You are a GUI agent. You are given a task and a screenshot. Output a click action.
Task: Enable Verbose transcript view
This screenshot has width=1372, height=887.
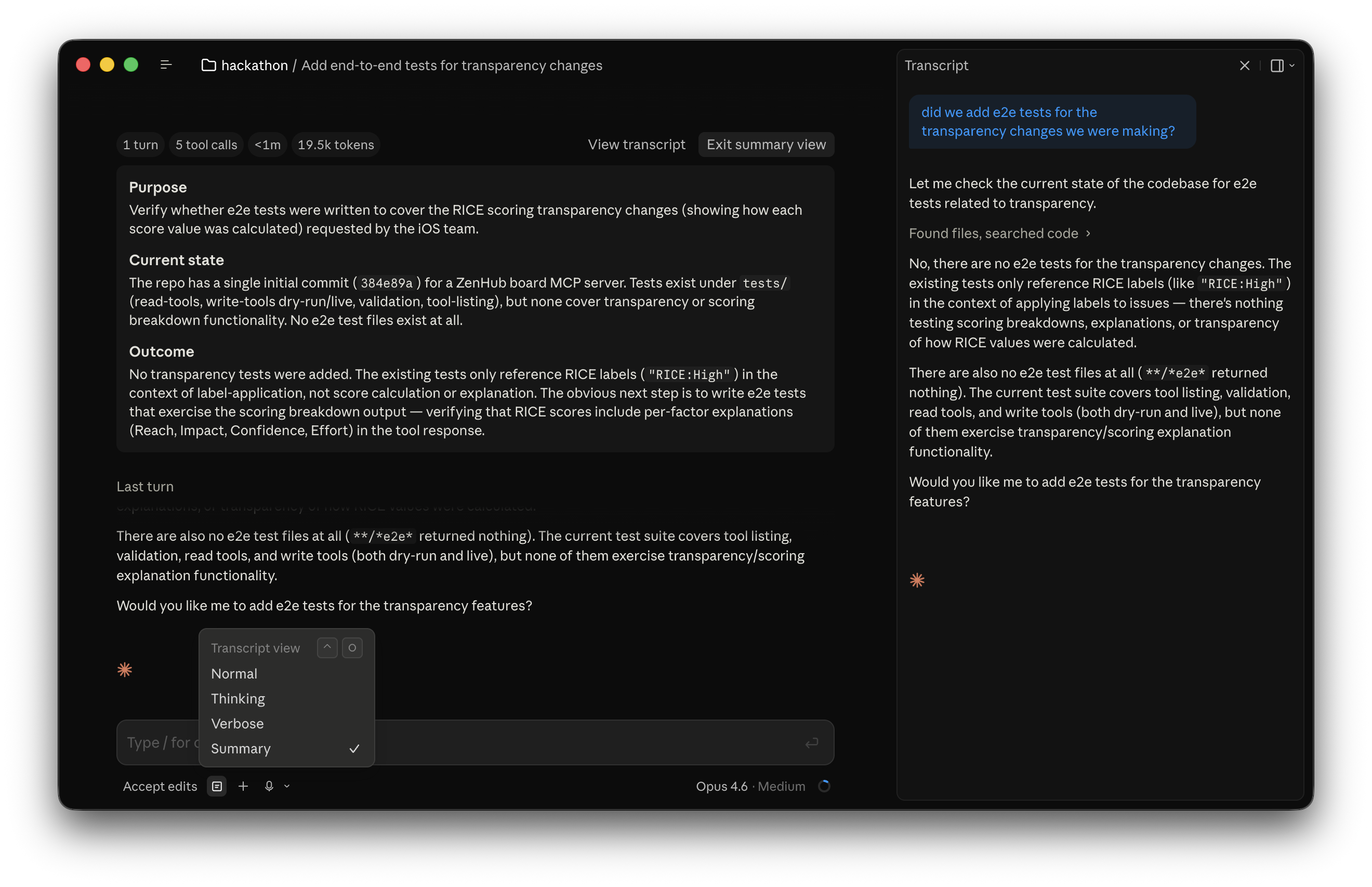pos(237,723)
